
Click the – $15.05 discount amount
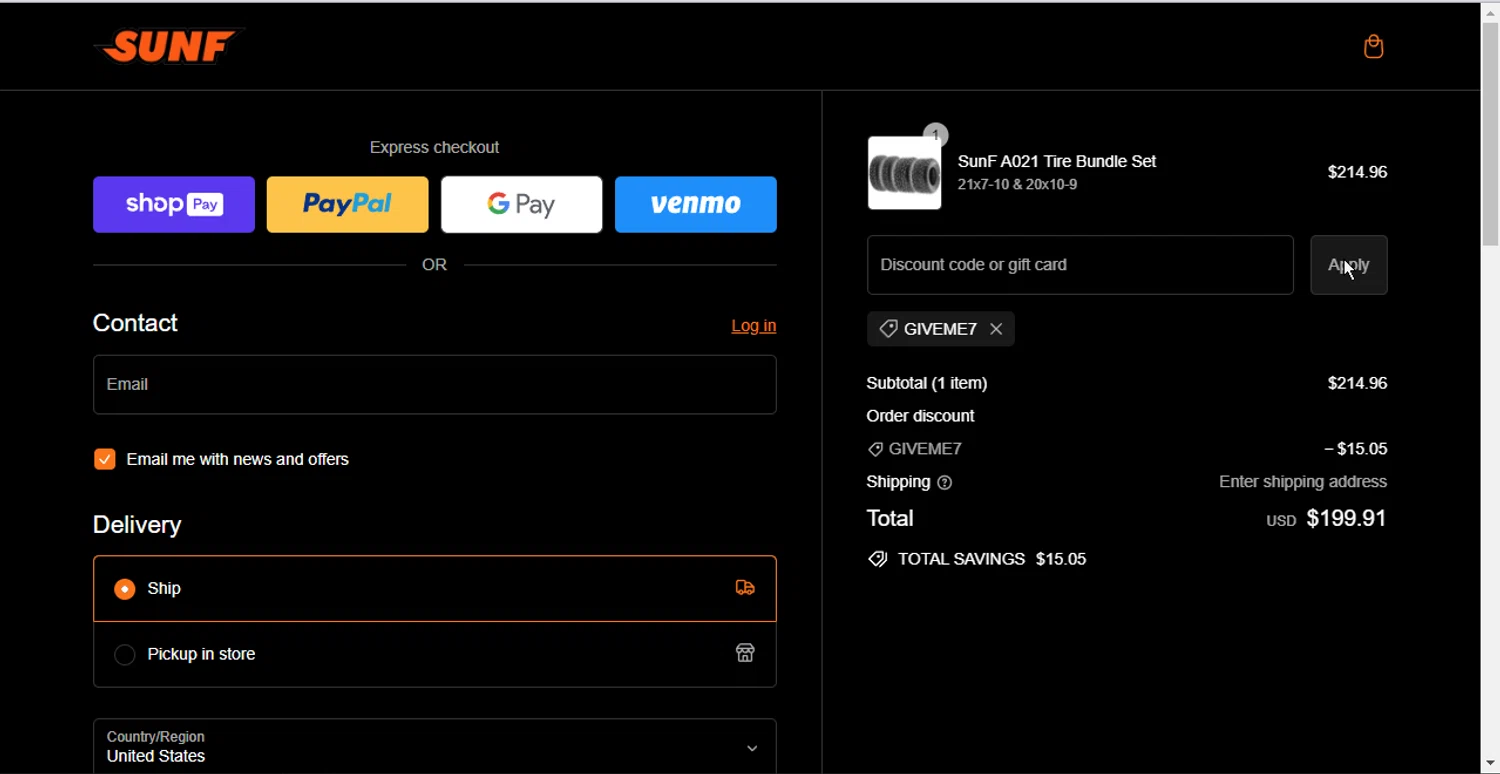[1356, 449]
